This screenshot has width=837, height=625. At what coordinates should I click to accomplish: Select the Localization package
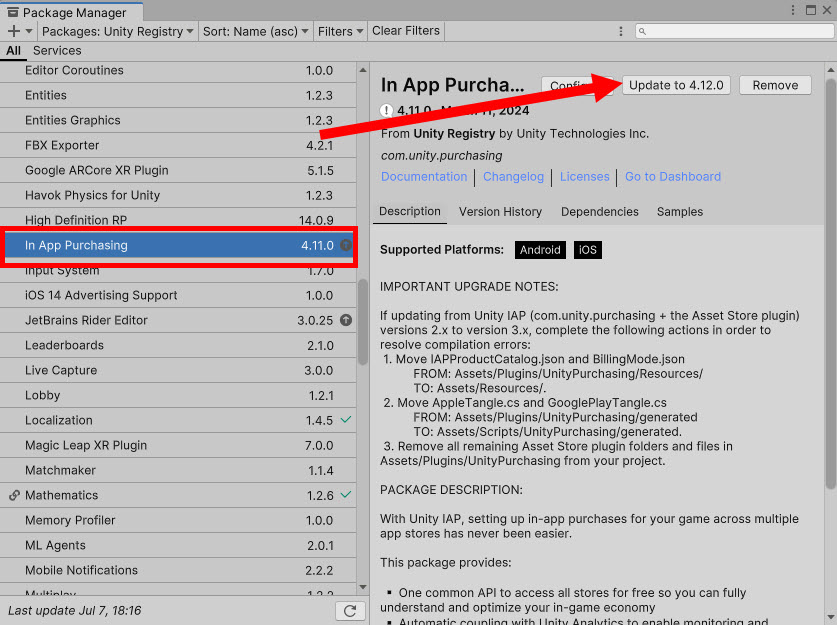[178, 421]
